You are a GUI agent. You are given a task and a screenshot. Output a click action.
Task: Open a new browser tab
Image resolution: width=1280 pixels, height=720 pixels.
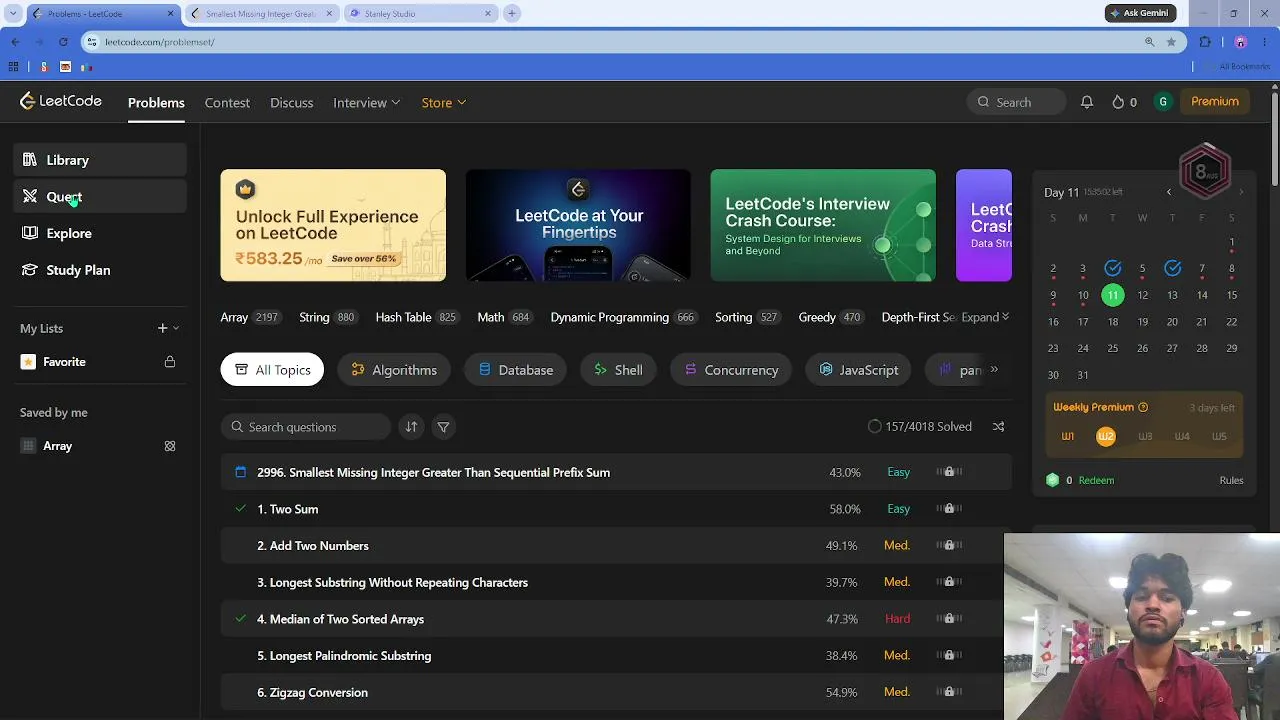[x=511, y=13]
